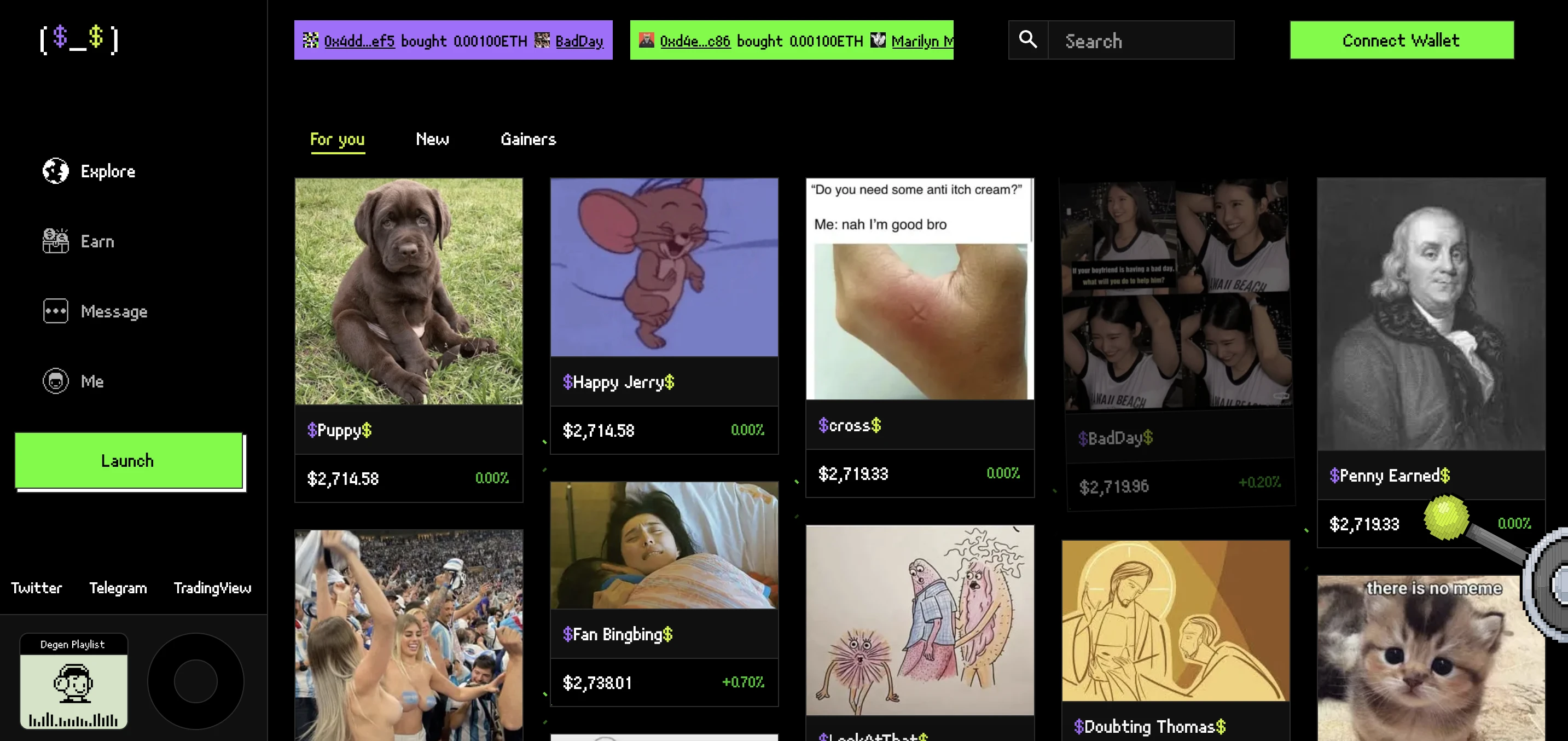Click the Connect Wallet button
The width and height of the screenshot is (1568, 741).
[1400, 41]
